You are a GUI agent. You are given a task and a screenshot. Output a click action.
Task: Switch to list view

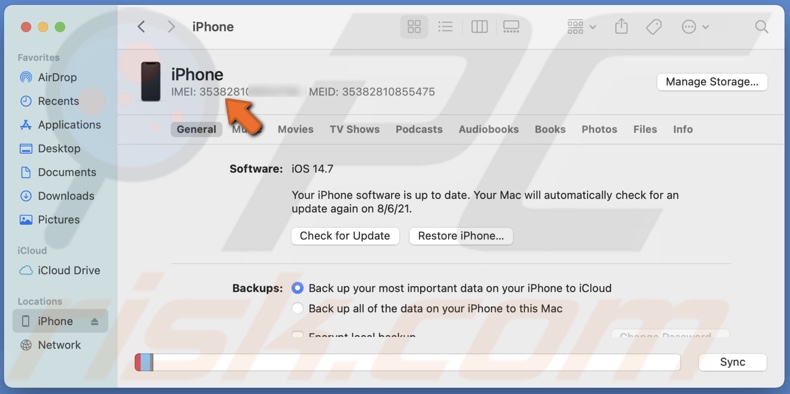click(x=445, y=27)
